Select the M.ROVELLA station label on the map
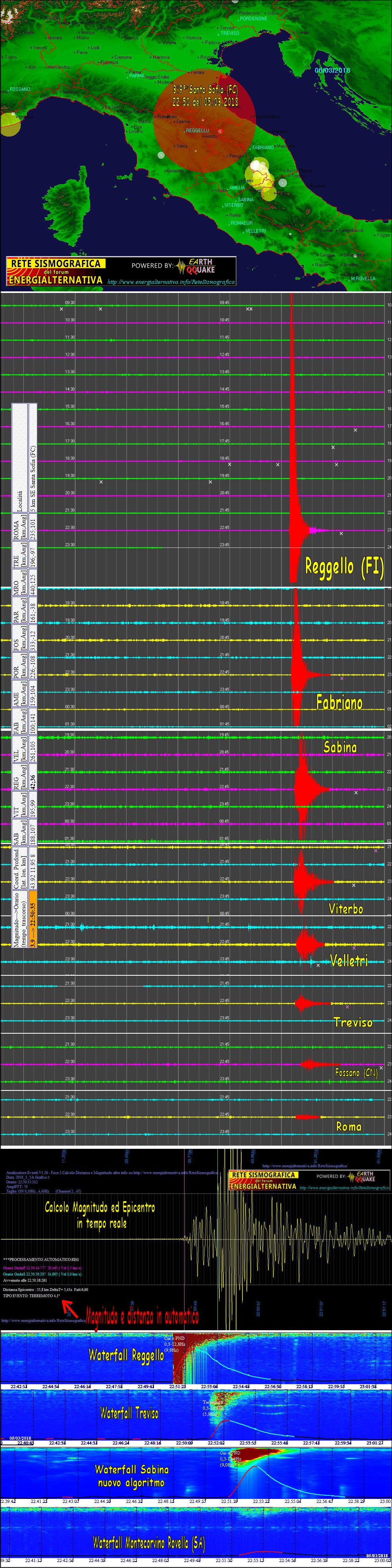 (x=363, y=278)
